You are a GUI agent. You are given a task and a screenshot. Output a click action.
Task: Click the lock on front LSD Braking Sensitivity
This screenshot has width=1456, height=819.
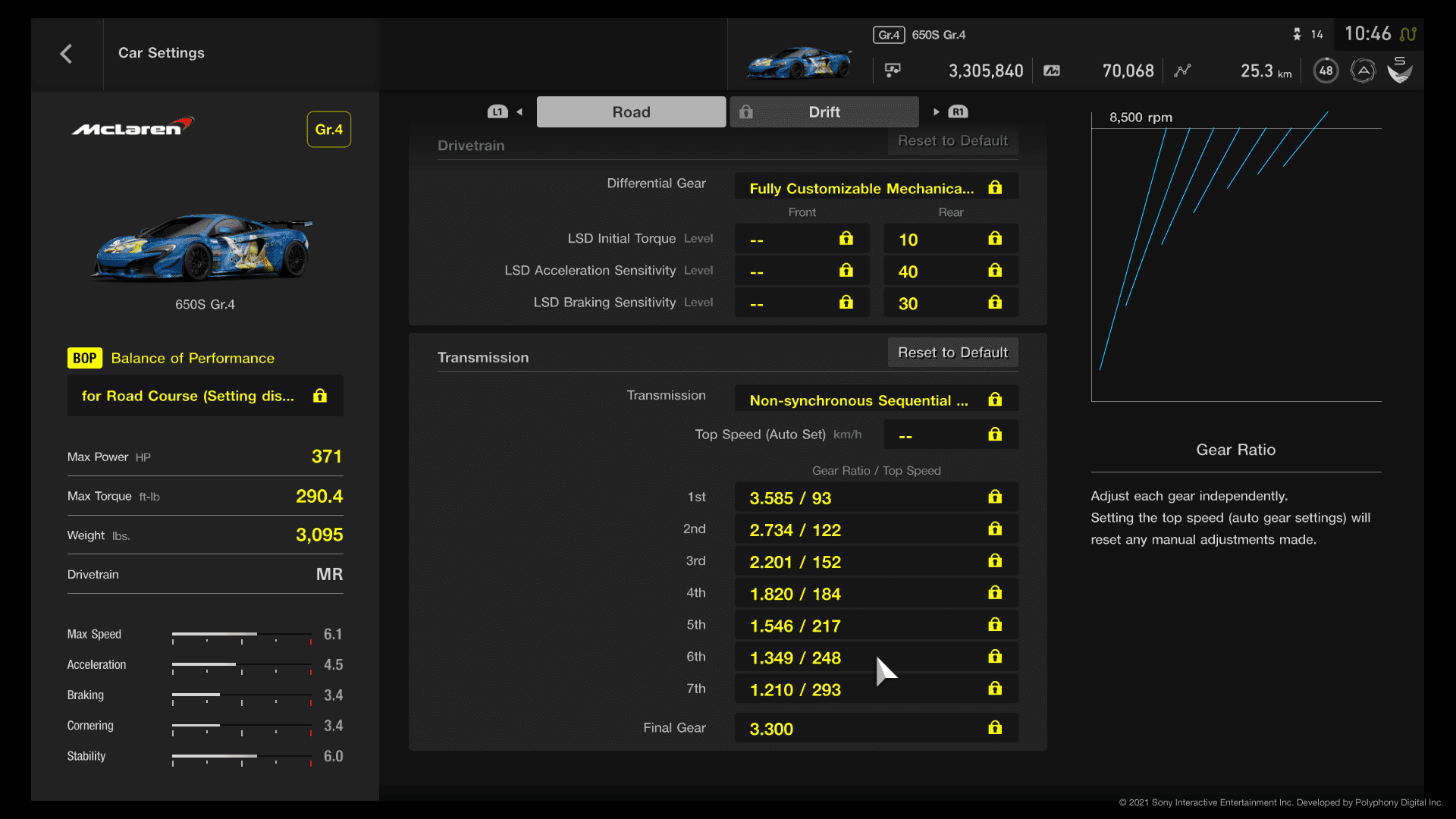(846, 303)
